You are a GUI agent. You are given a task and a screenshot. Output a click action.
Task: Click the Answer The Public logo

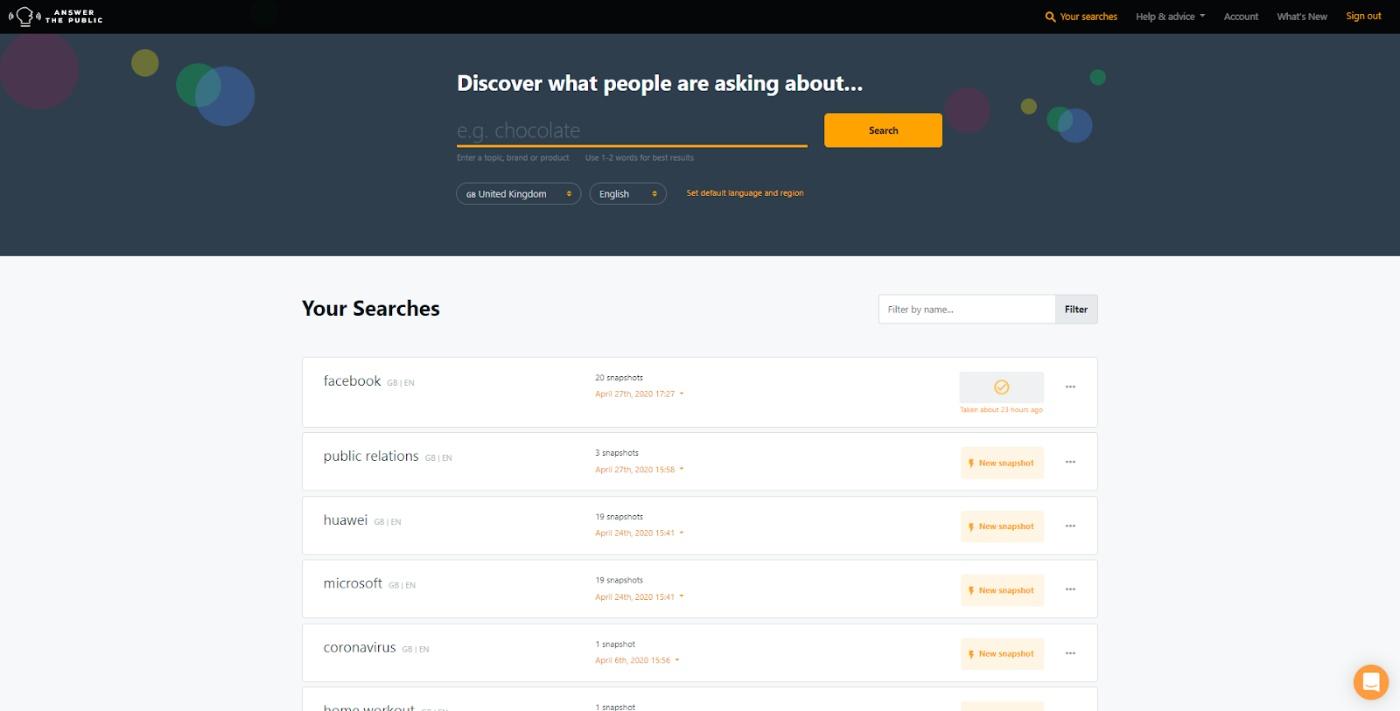[x=55, y=16]
